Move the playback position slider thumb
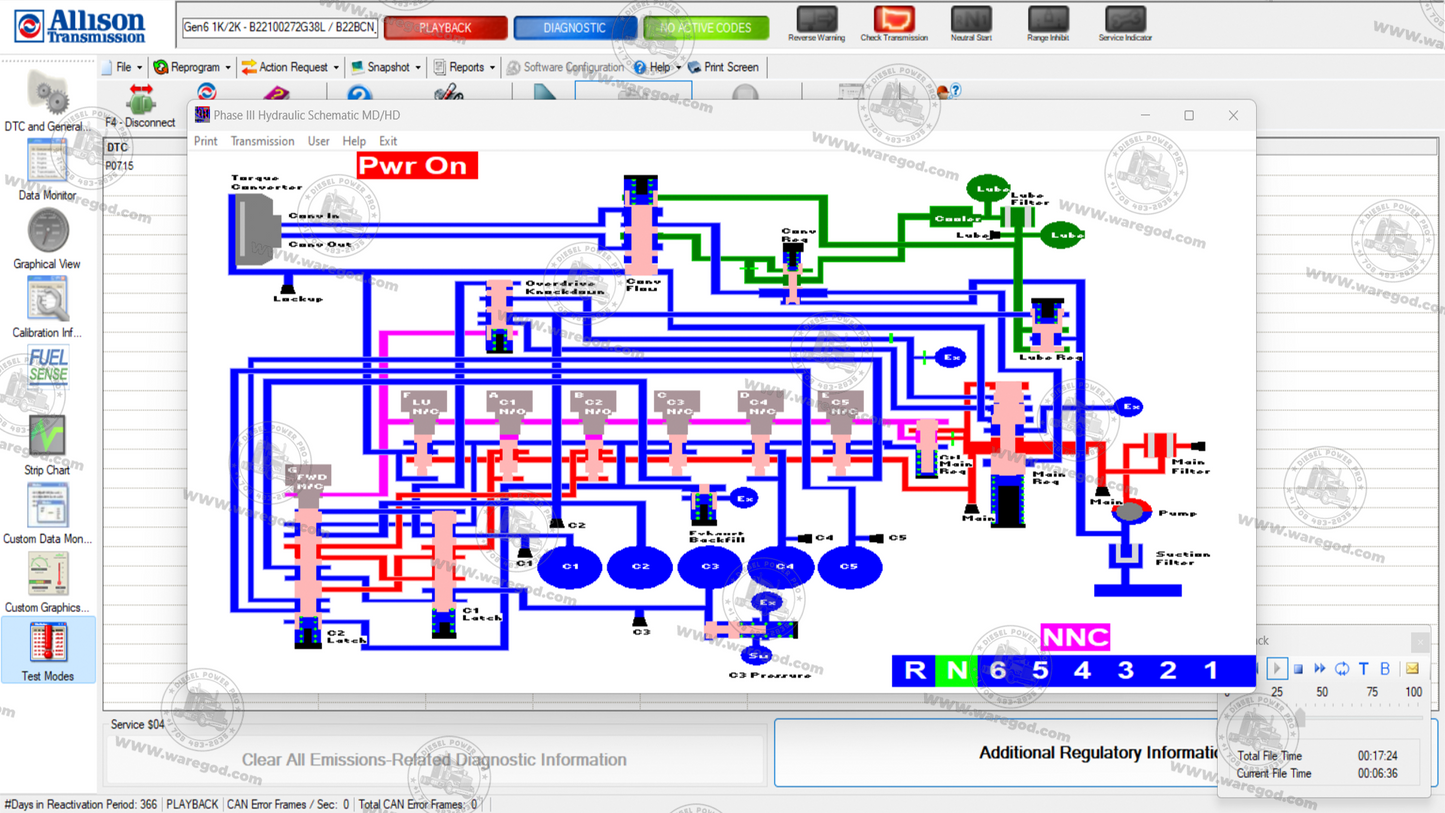Screen dimensions: 1445x813 (x=1299, y=716)
